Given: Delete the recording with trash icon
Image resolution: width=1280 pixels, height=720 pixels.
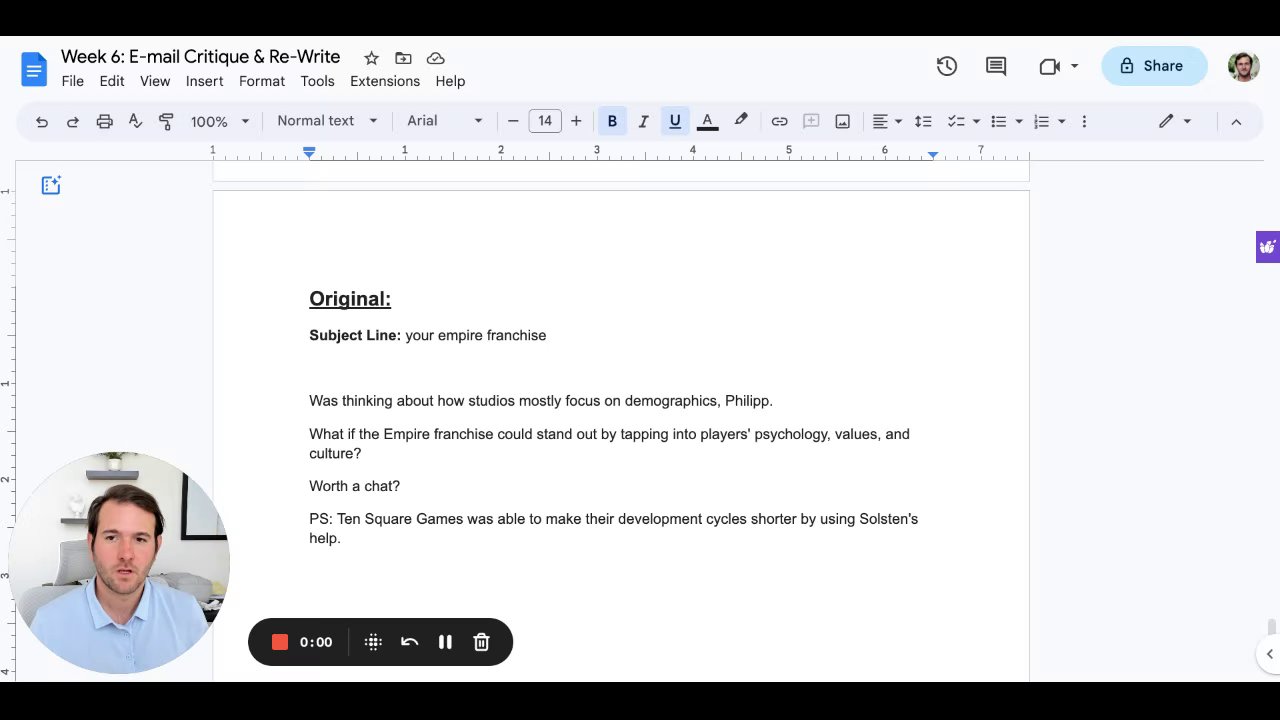Looking at the screenshot, I should click(481, 642).
